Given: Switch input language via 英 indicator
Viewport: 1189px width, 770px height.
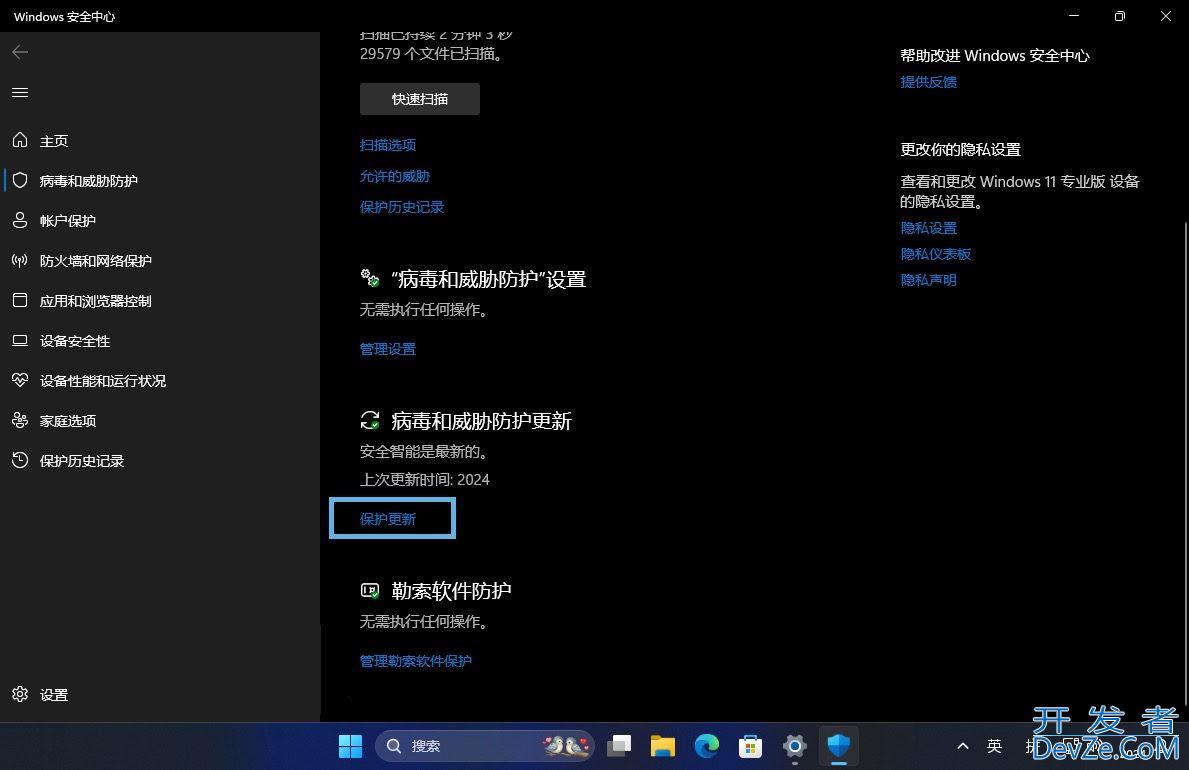Looking at the screenshot, I should [994, 746].
